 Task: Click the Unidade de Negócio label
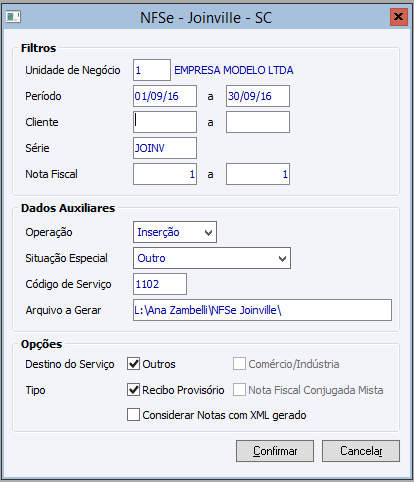point(73,70)
